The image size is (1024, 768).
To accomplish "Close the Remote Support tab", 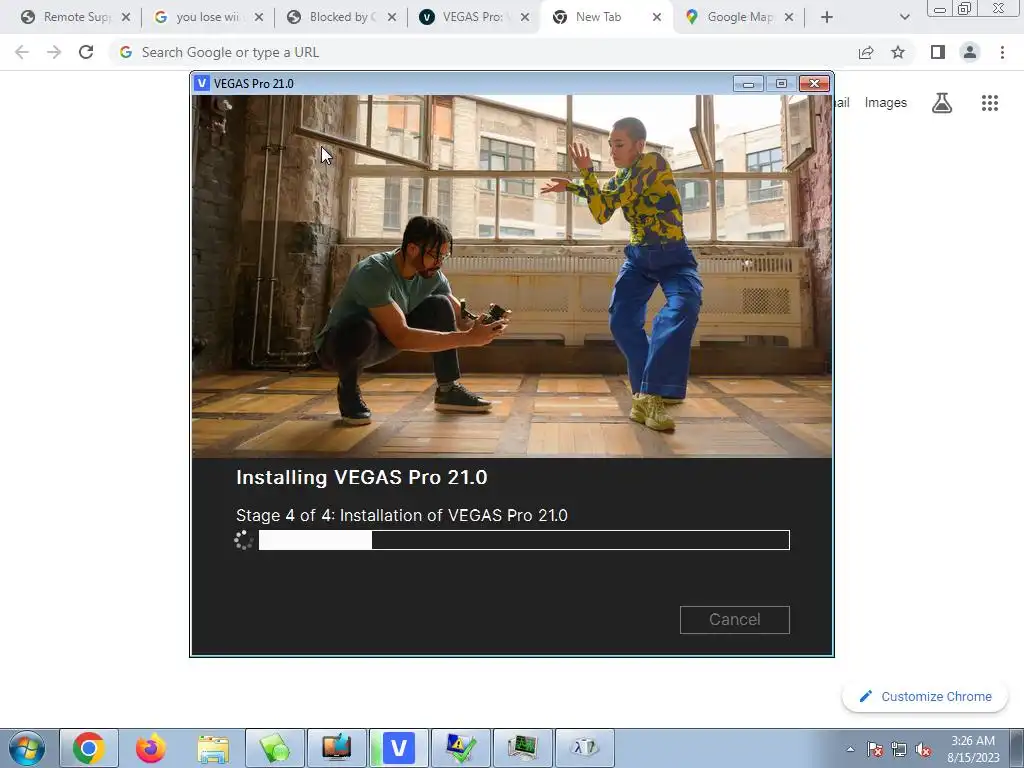I will coord(126,18).
